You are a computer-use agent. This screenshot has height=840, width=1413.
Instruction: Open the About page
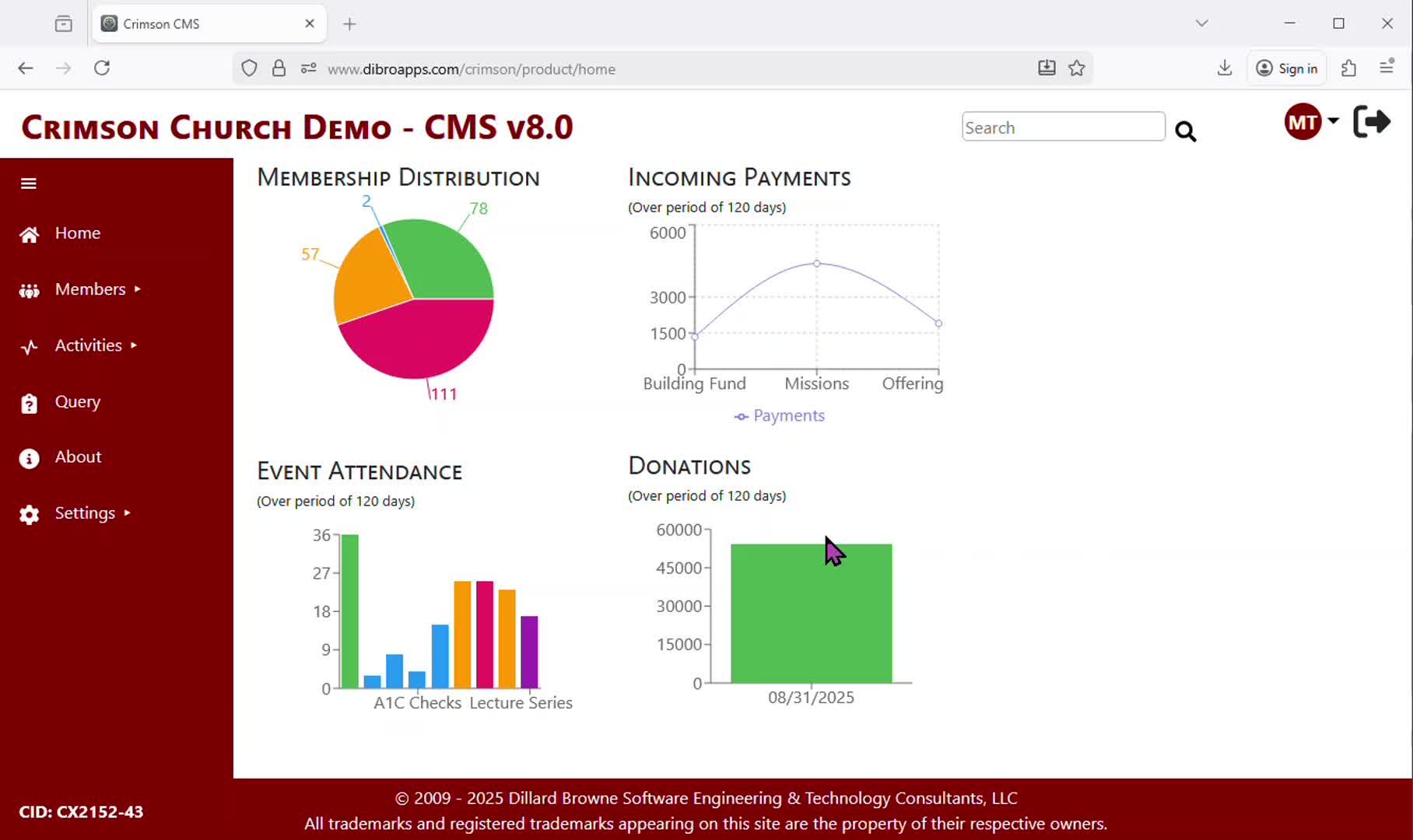[x=78, y=457]
